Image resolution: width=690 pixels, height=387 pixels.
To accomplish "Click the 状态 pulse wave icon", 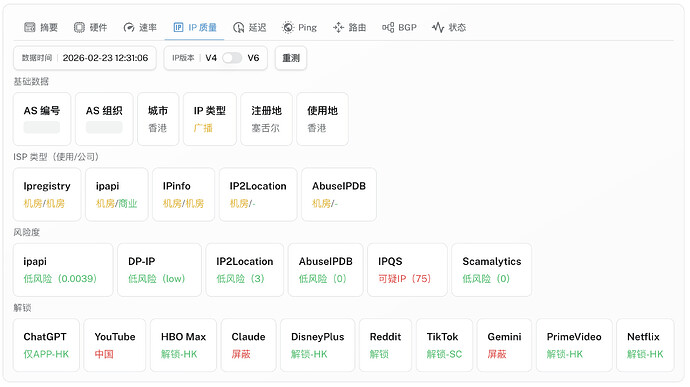I will coord(438,27).
